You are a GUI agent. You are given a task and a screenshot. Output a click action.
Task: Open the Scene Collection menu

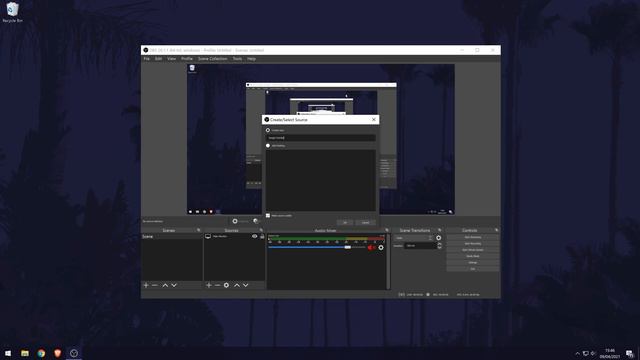[213, 59]
